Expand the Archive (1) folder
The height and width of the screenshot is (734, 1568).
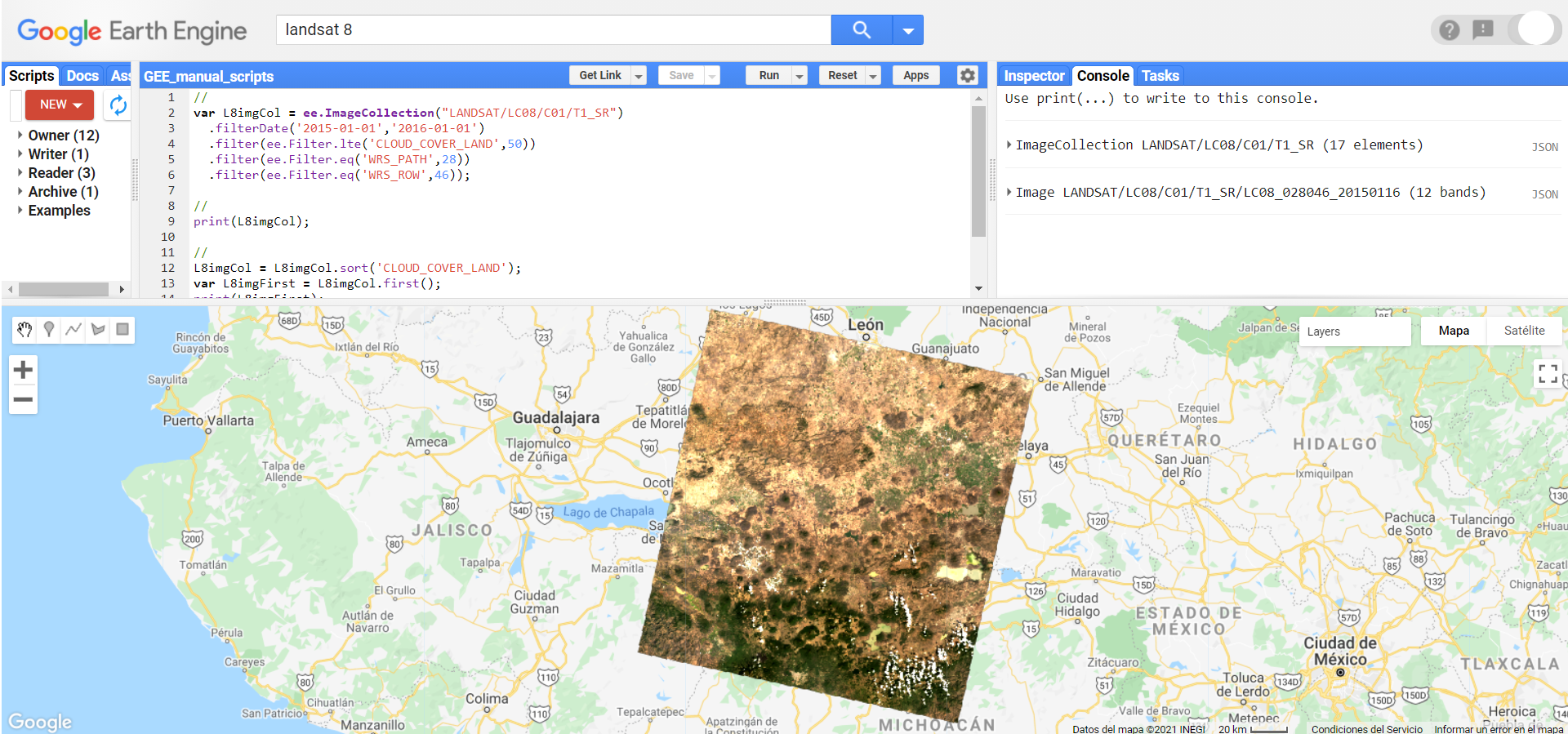click(x=20, y=191)
